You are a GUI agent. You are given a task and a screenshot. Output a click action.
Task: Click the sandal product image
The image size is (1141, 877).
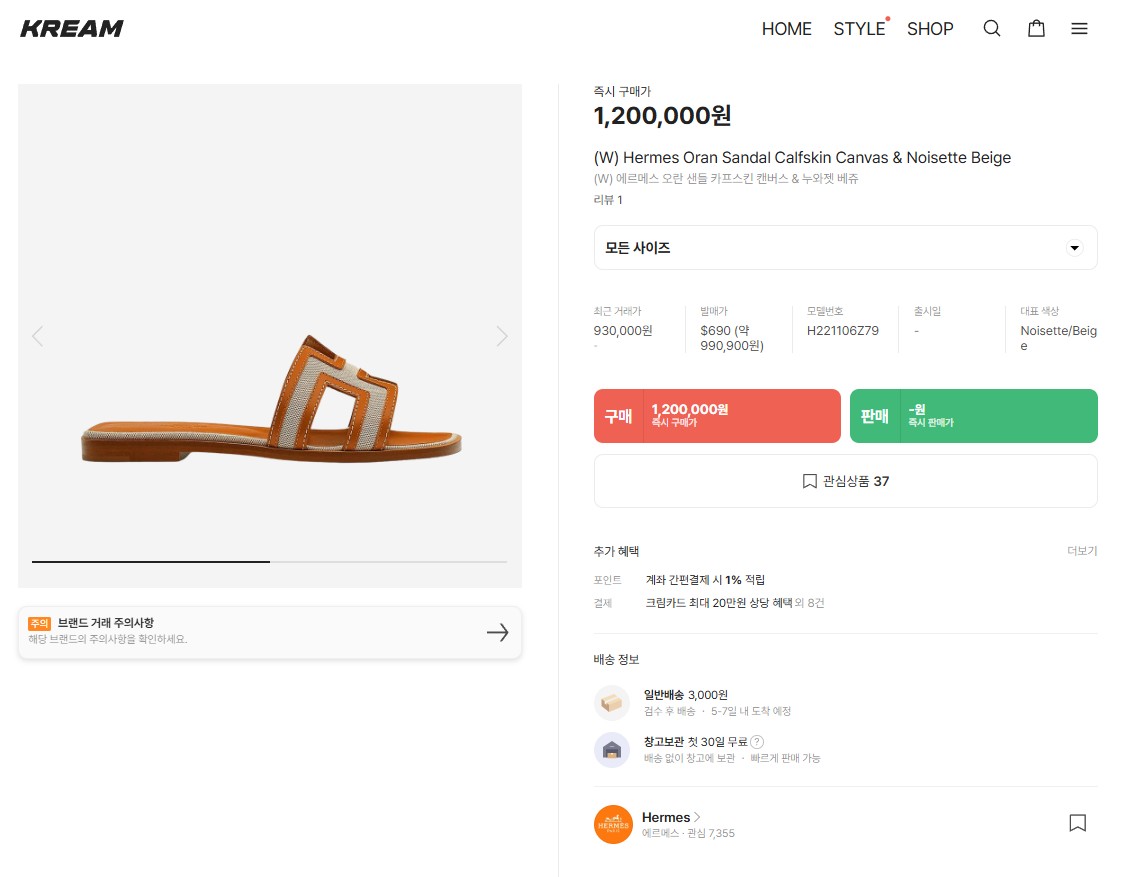pos(270,400)
